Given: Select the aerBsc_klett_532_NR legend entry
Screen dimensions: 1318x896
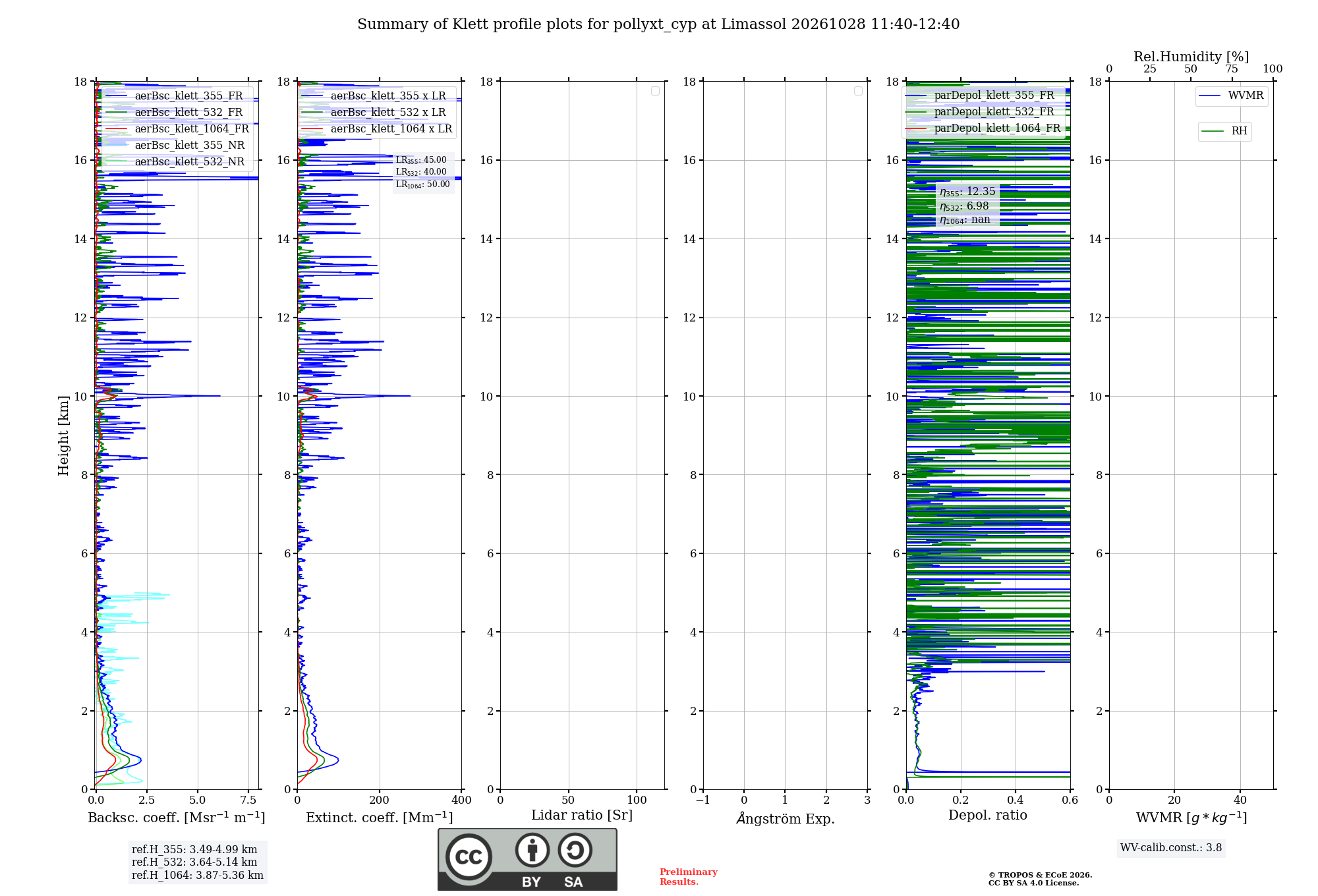Looking at the screenshot, I should pos(175,162).
